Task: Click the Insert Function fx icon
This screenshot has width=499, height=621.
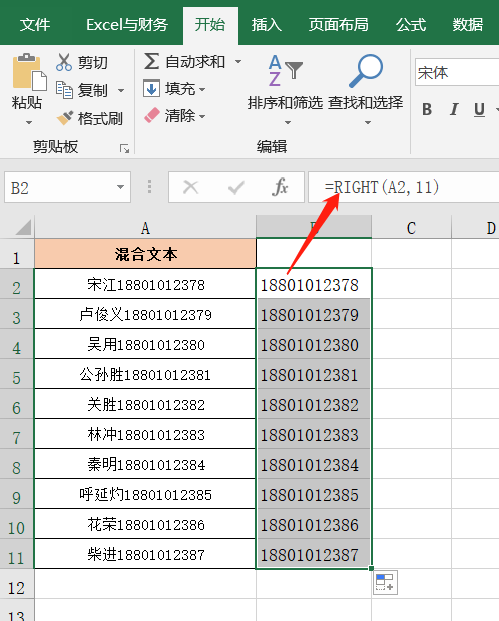Action: tap(280, 187)
